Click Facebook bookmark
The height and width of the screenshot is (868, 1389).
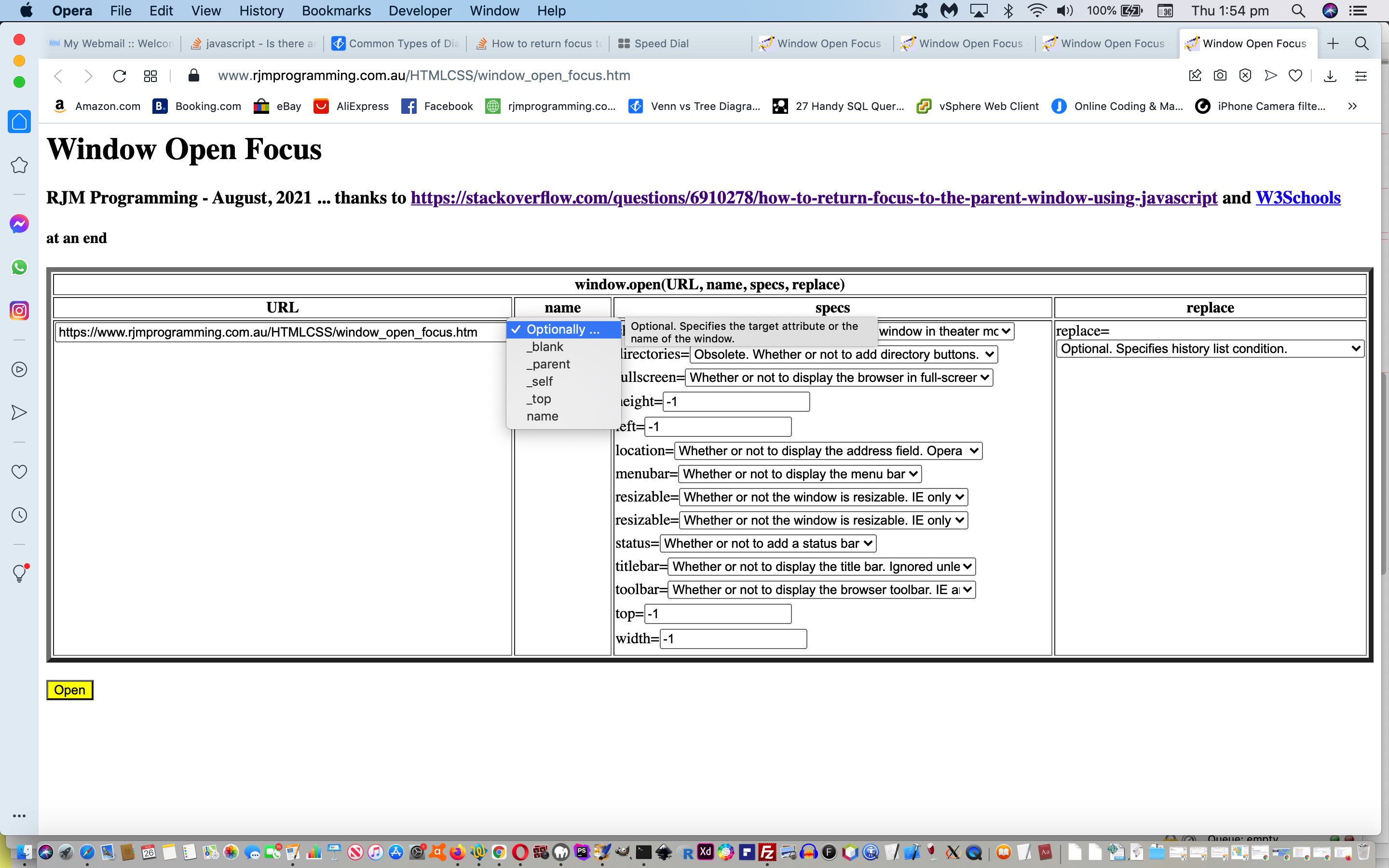tap(437, 106)
